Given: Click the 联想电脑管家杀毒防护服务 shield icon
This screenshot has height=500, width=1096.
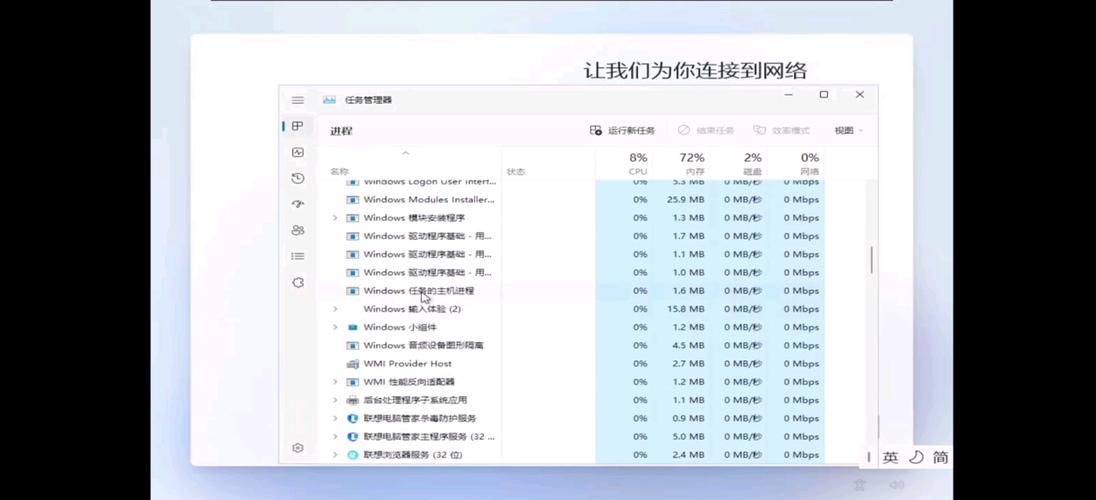Looking at the screenshot, I should coord(352,418).
